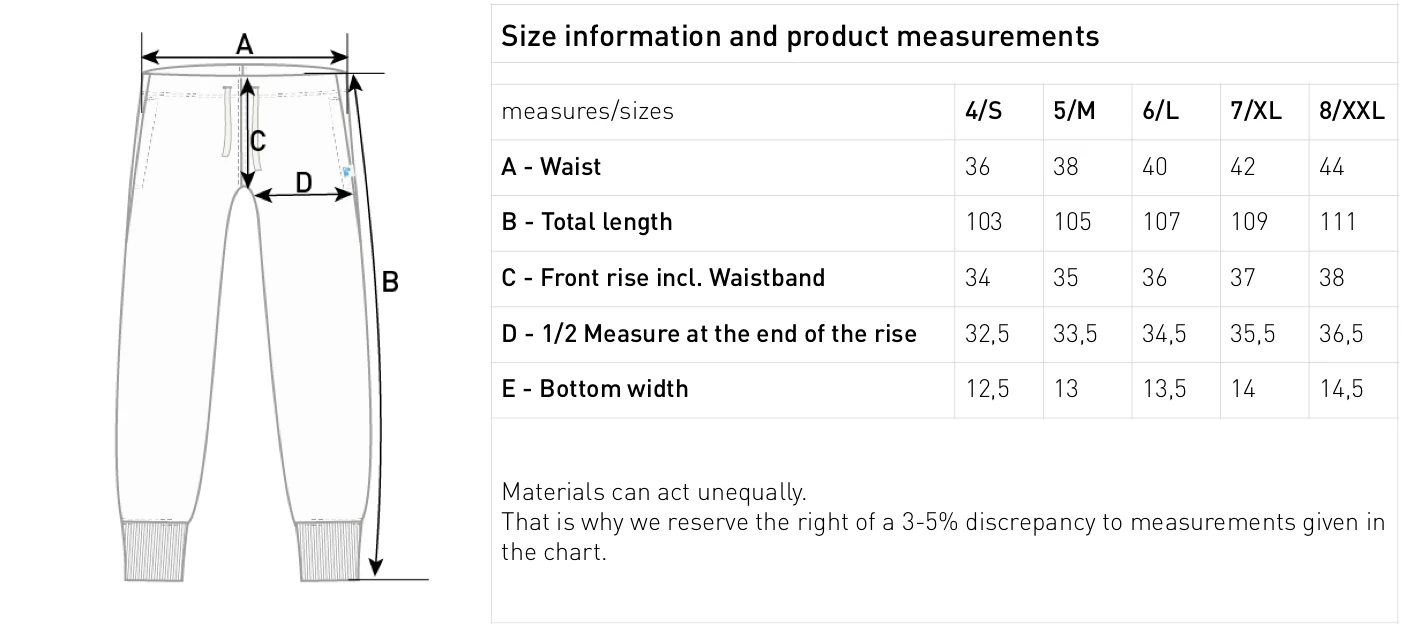Click the letter C rise label on diagram
1402x627 pixels.
(x=258, y=141)
